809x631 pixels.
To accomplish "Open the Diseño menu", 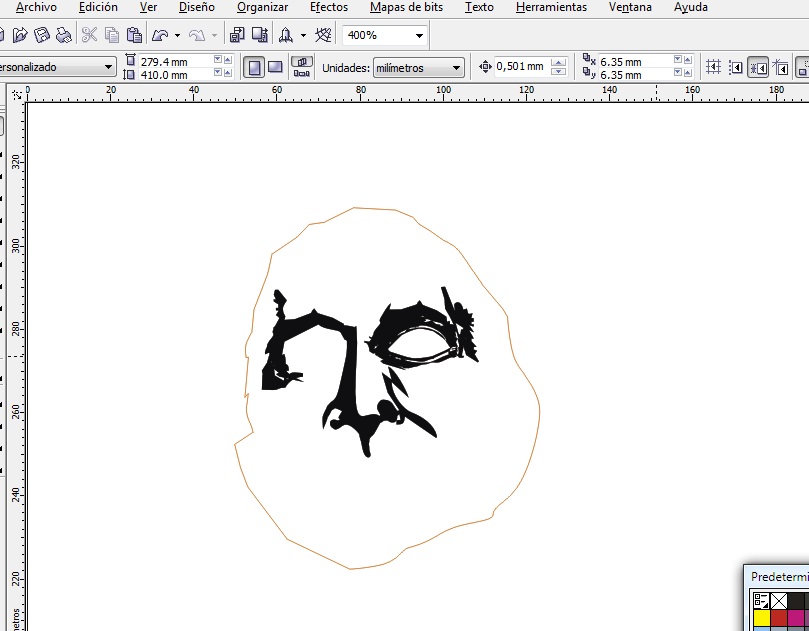I will (197, 7).
